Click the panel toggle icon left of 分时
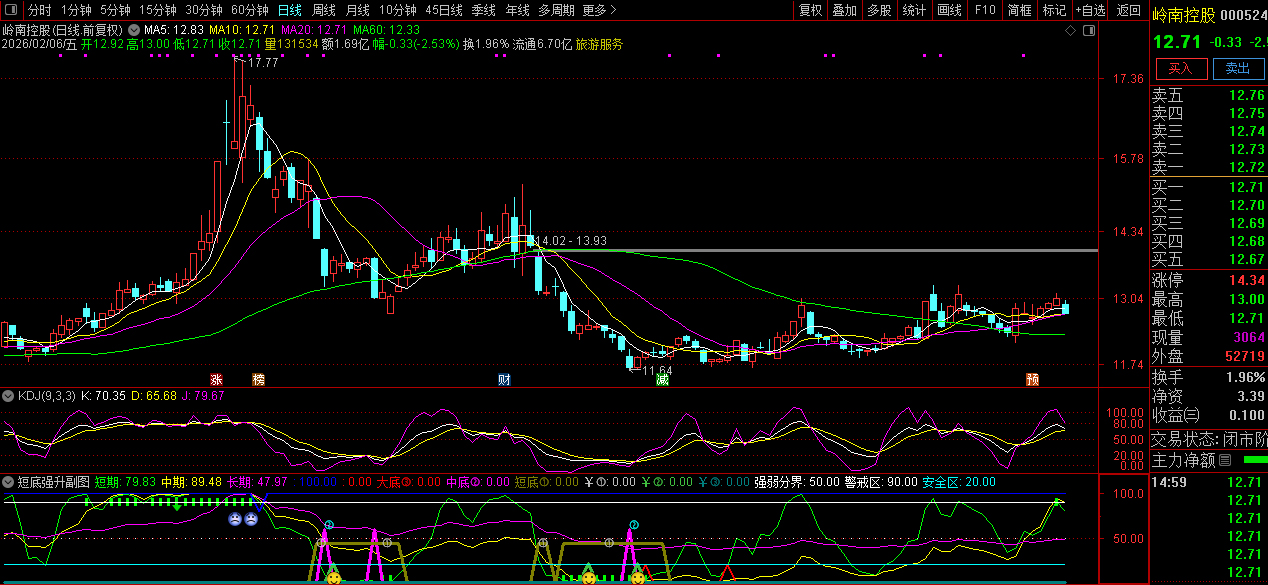This screenshot has height=585, width=1268. (x=10, y=10)
